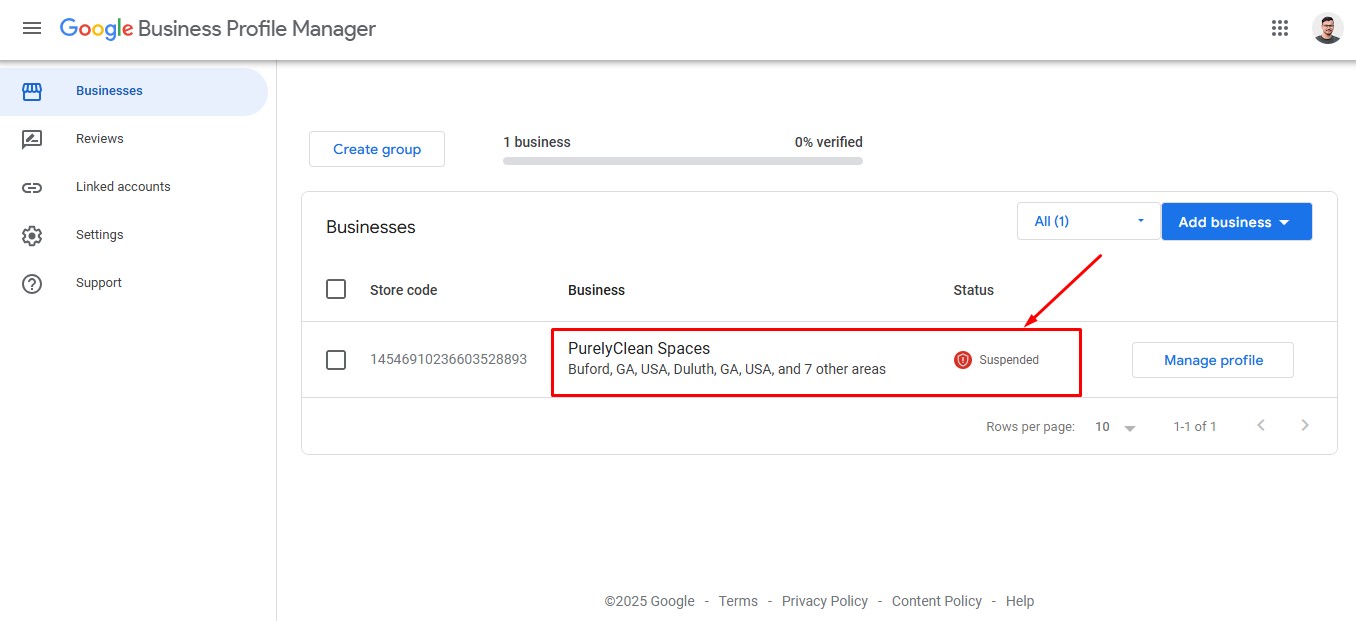
Task: Click the Create group button
Action: [x=377, y=149]
